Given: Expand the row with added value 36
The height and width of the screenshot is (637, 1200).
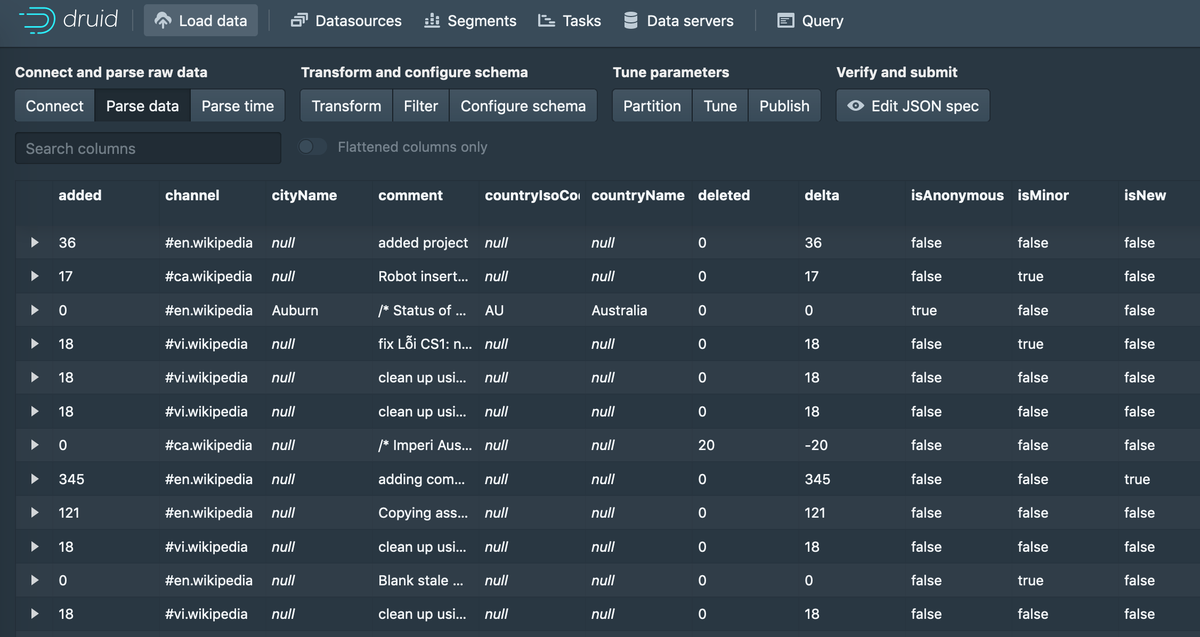Looking at the screenshot, I should (x=35, y=243).
